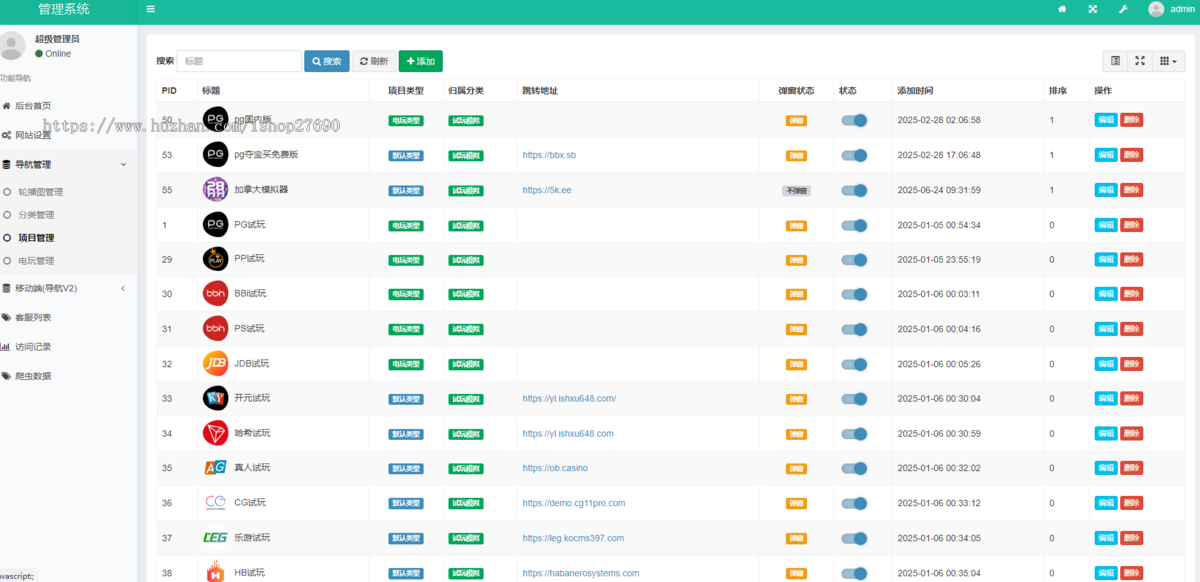
Task: Toggle table card view icon button
Action: [x=1115, y=61]
